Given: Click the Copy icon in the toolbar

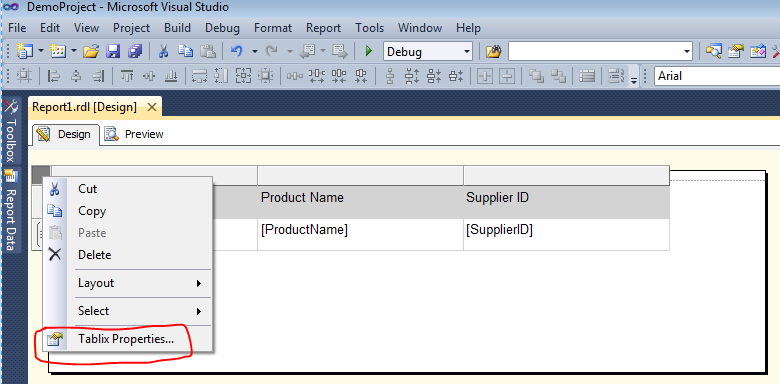Looking at the screenshot, I should [186, 51].
